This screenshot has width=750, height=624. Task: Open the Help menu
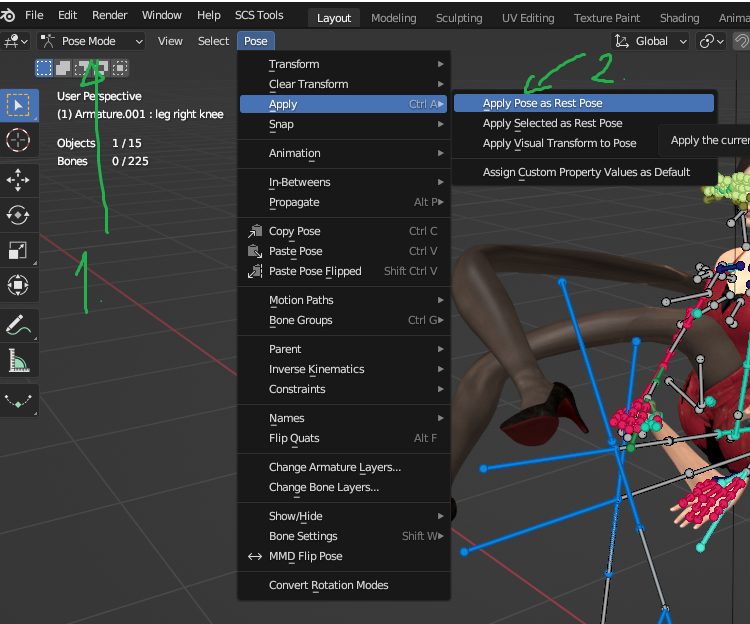click(209, 15)
